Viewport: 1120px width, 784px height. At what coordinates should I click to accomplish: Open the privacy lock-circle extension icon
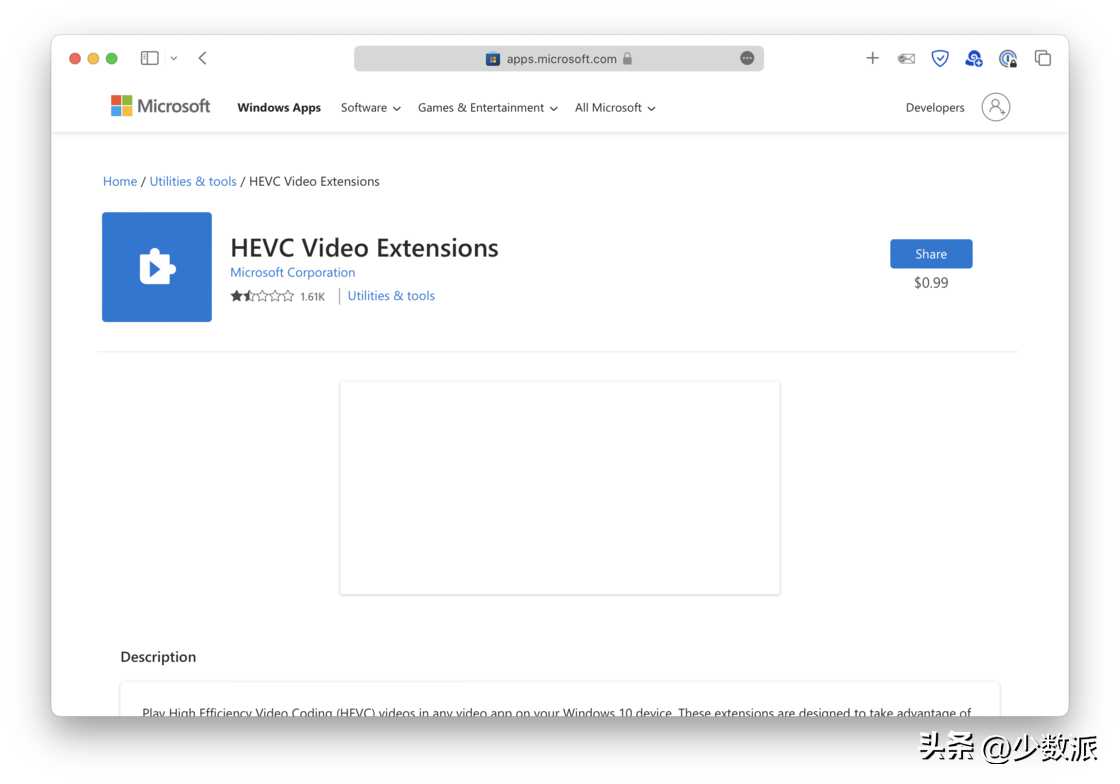tap(1008, 59)
